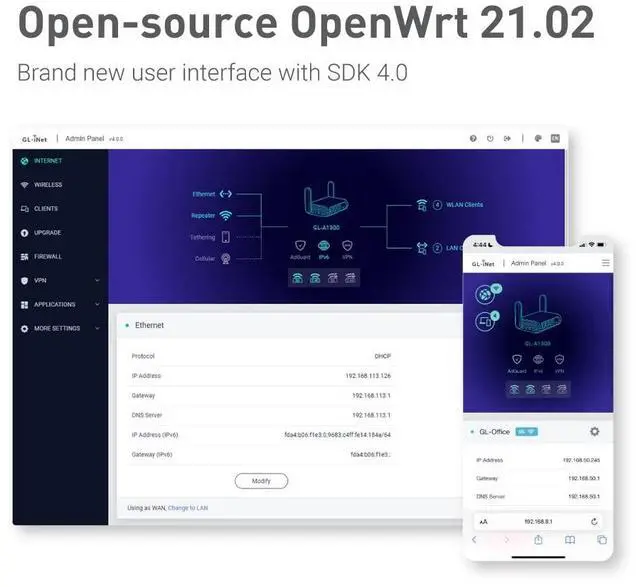Viewport: 640px width, 587px height.
Task: Click the AdGuard shield icon on desktop diagram
Action: [x=298, y=245]
